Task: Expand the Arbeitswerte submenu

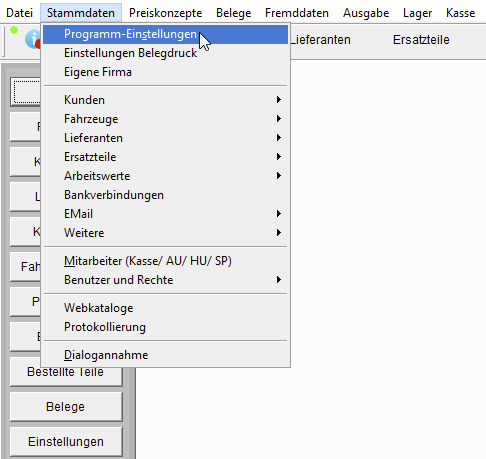Action: tap(165, 176)
